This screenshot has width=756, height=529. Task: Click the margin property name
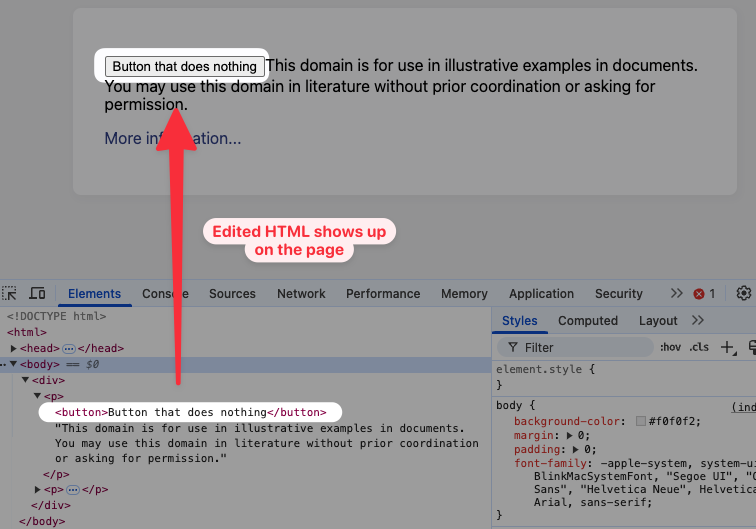[x=534, y=435]
